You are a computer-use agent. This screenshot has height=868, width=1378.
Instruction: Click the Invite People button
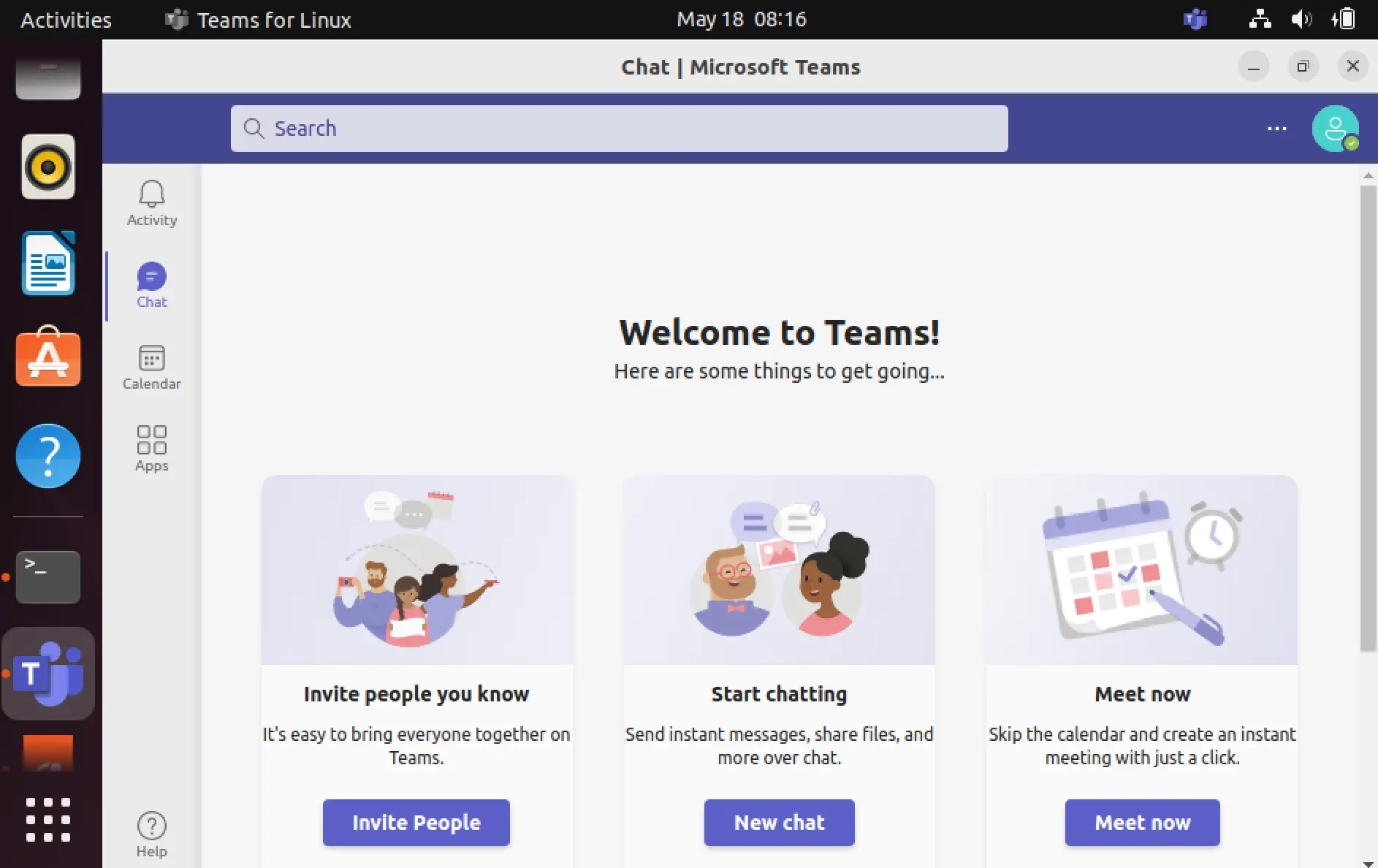(x=416, y=823)
